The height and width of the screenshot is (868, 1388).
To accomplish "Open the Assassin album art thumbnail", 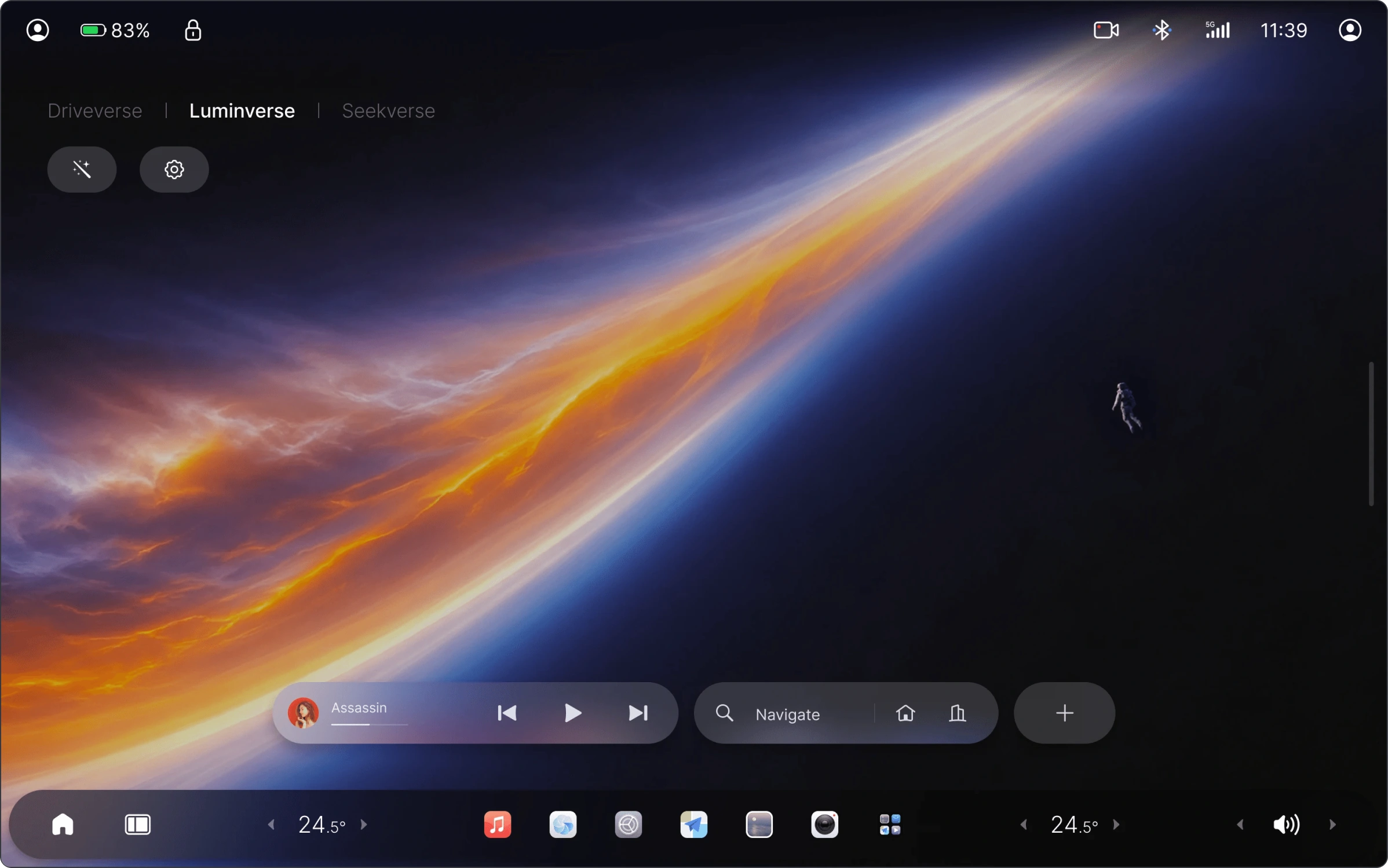I will pyautogui.click(x=303, y=712).
